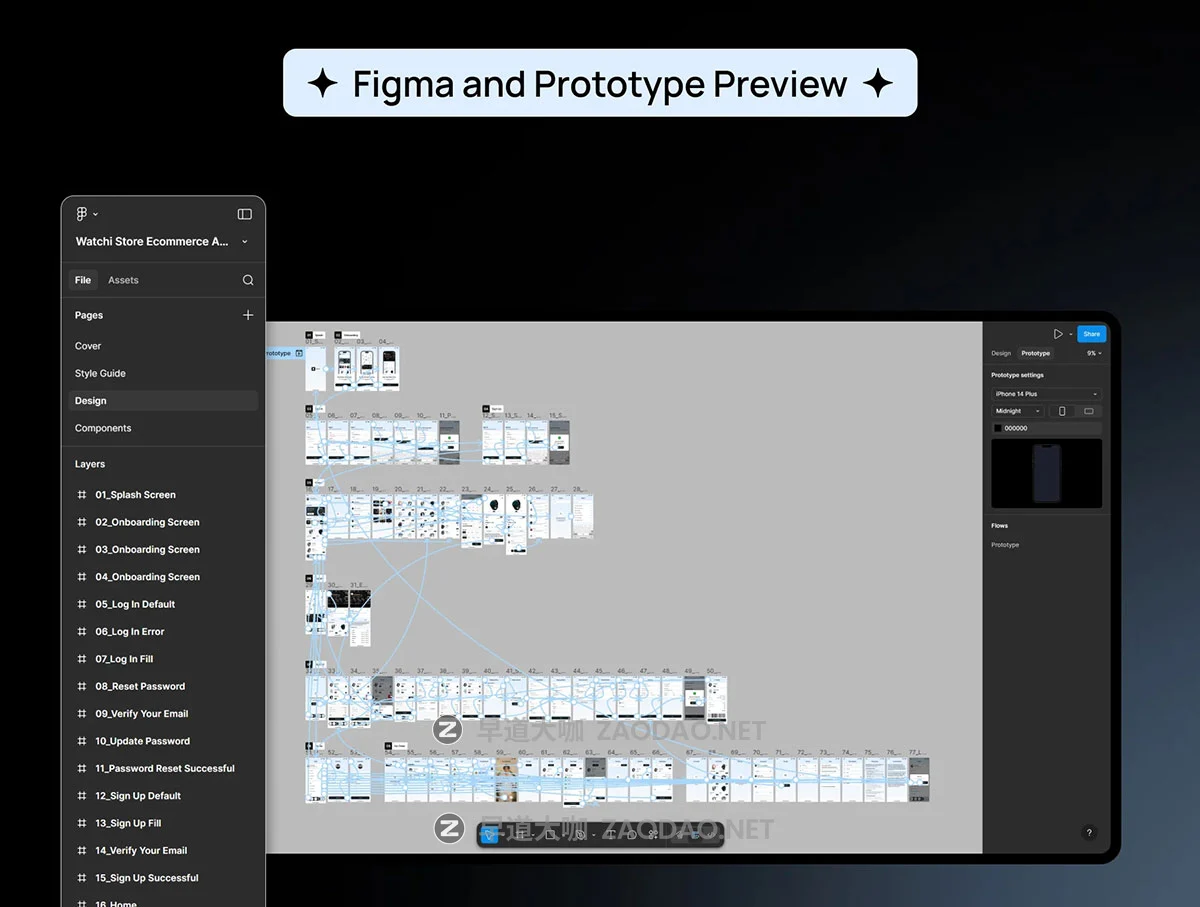Click the black 000000 background color swatch
This screenshot has width=1200, height=907.
coord(998,428)
